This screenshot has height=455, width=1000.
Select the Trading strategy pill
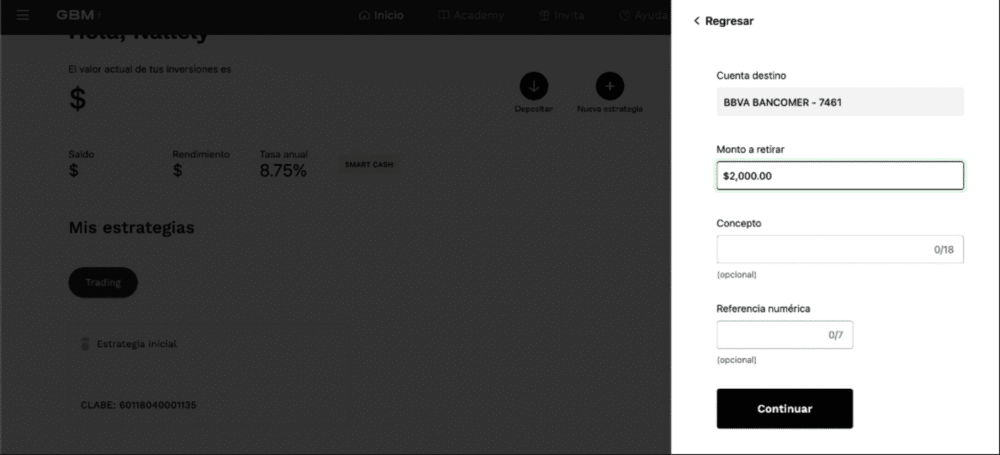103,282
